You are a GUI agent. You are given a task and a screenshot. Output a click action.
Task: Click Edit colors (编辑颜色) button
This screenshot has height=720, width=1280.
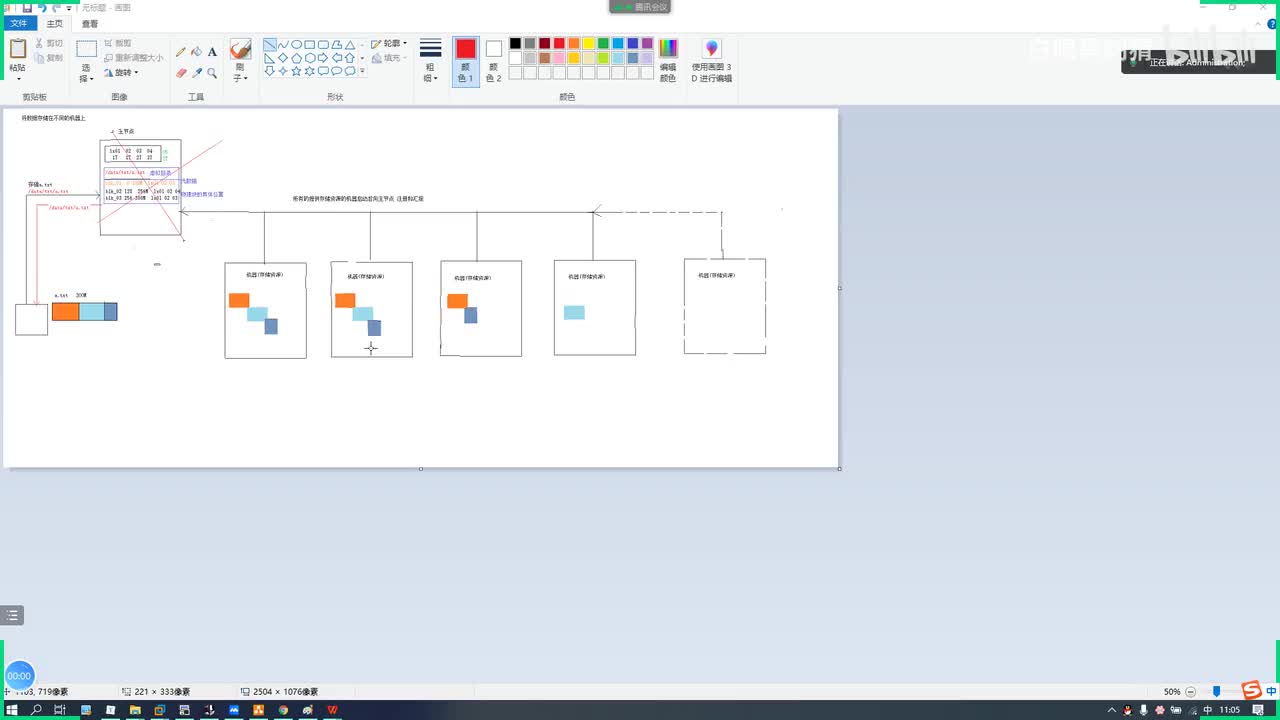tap(668, 61)
